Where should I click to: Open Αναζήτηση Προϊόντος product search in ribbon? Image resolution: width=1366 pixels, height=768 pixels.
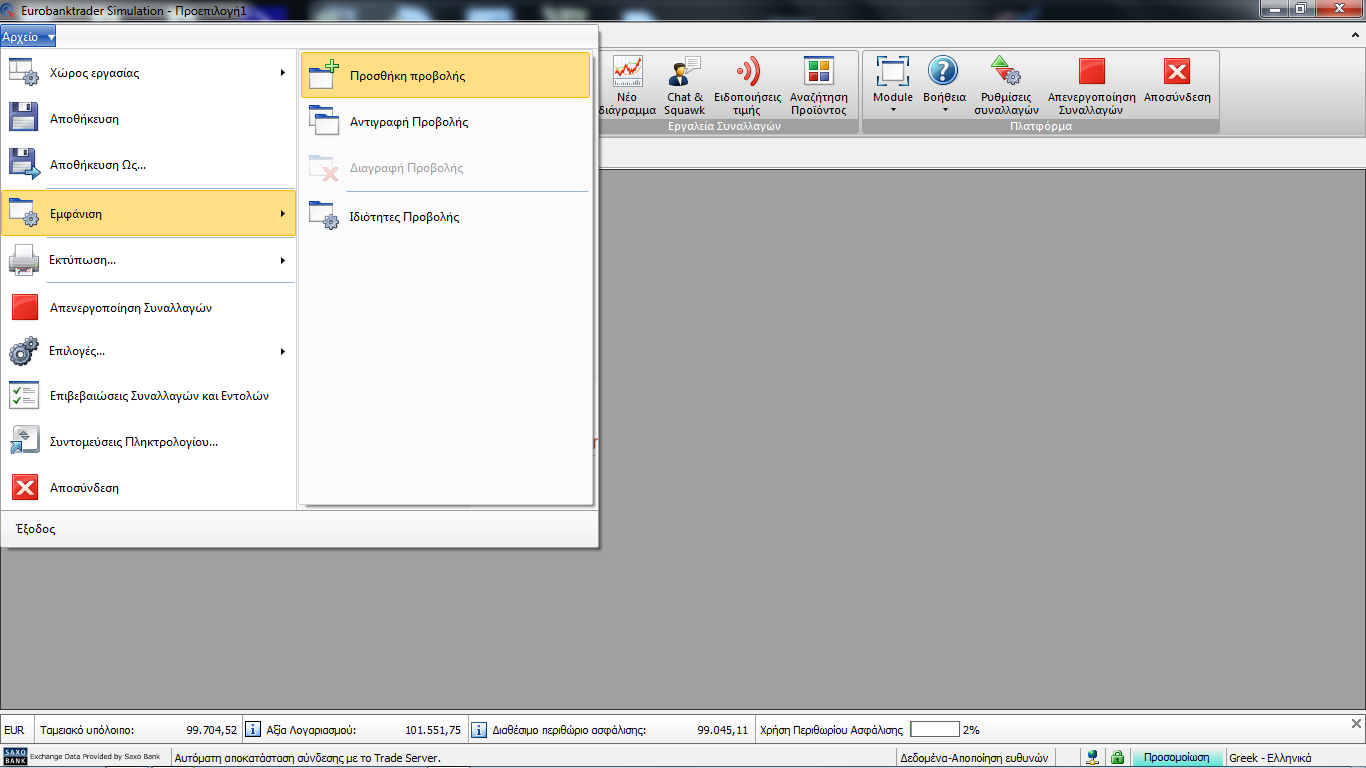(x=819, y=86)
